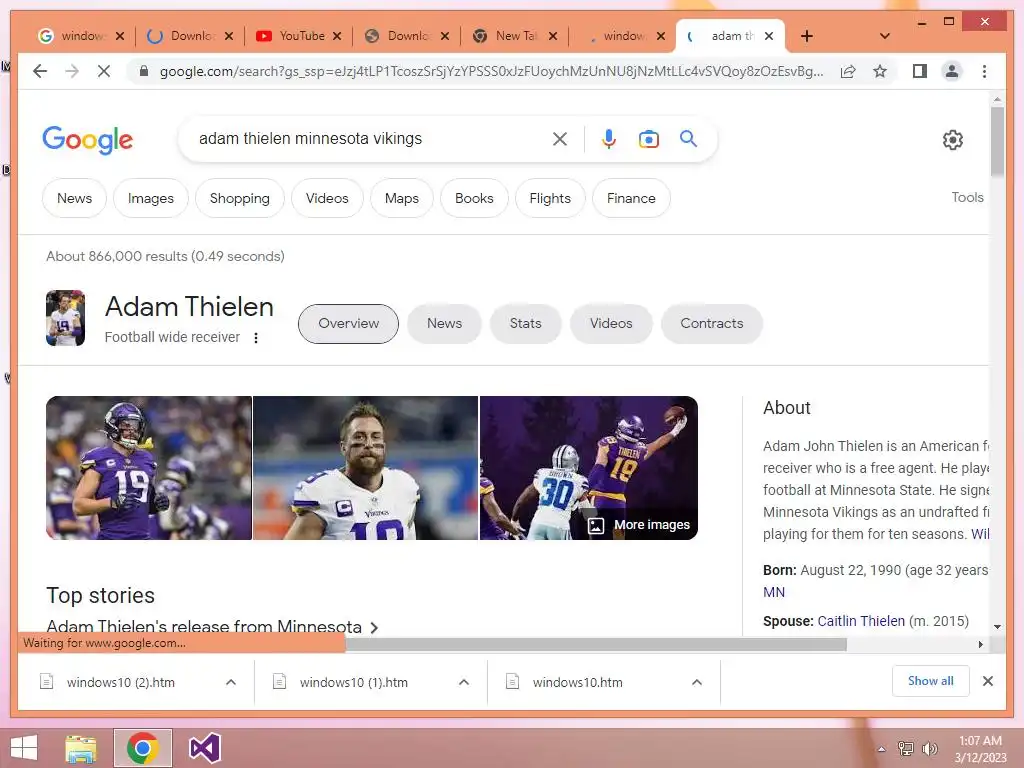Screen dimensions: 1024x768
Task: Open the windows10.htm downloaded file
Action: [577, 682]
